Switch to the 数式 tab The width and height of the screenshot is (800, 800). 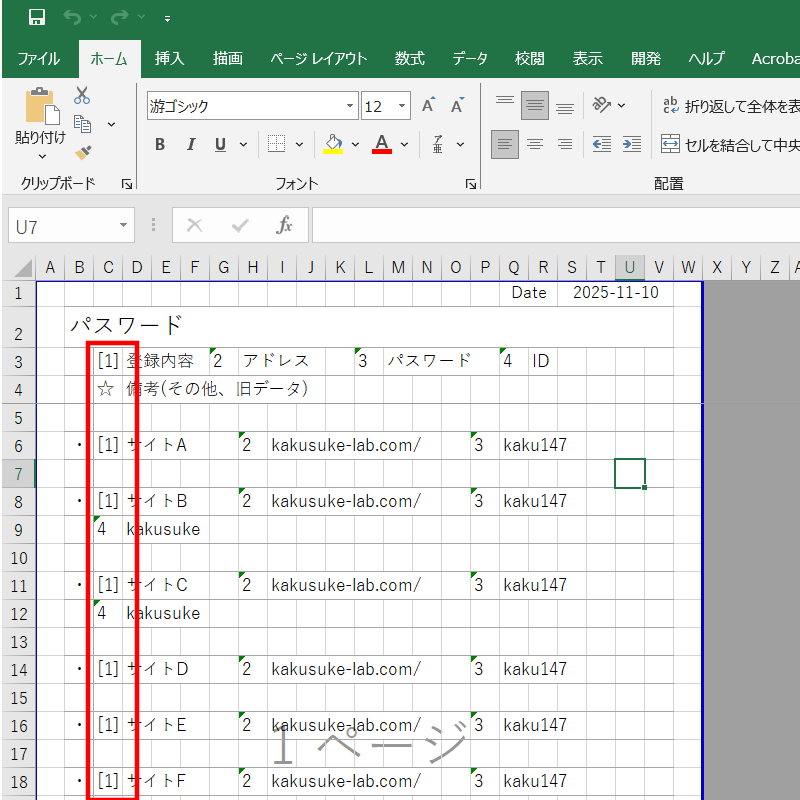[409, 59]
